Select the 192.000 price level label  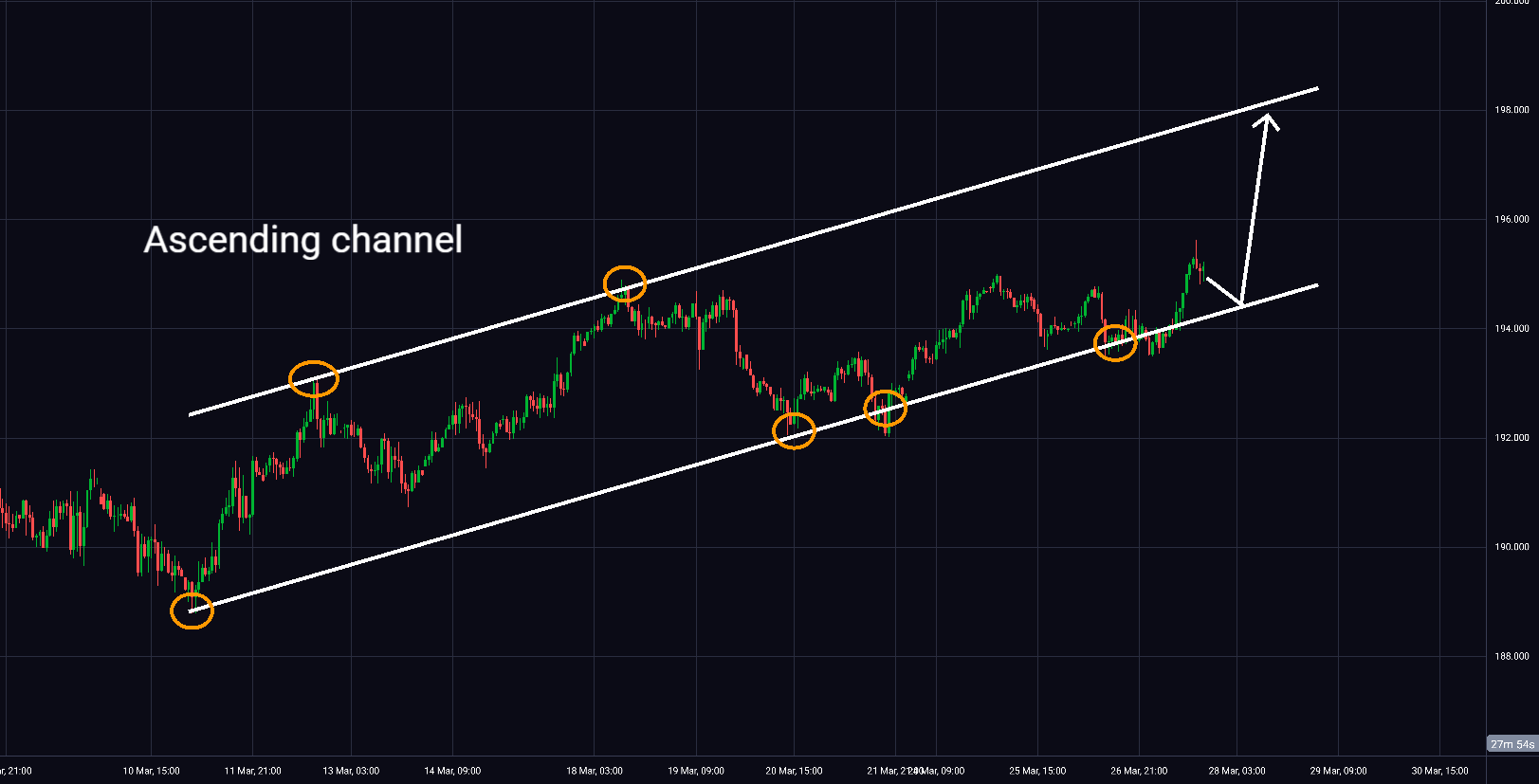pos(1512,438)
